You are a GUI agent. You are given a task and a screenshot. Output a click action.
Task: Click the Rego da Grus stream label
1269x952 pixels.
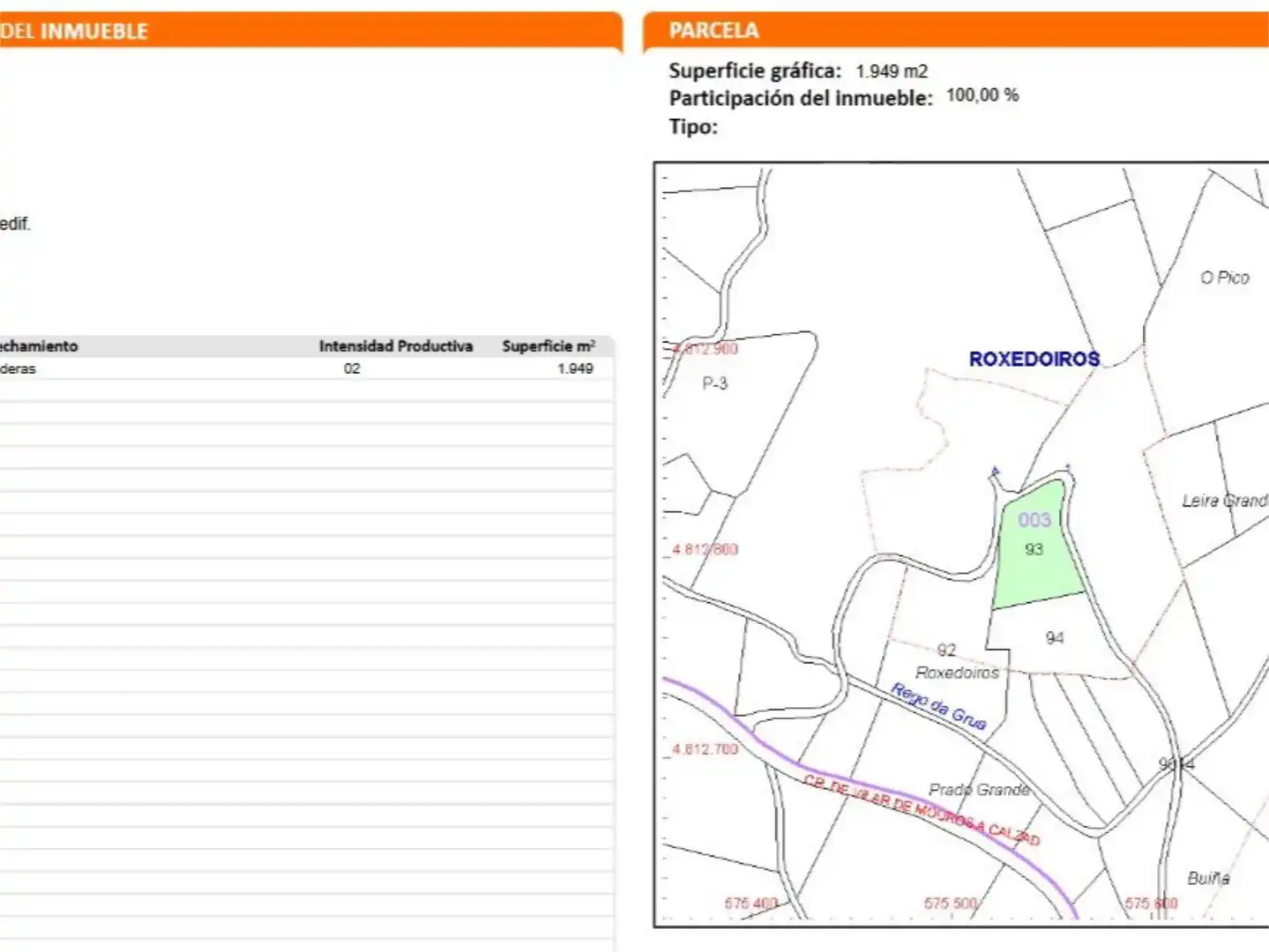pyautogui.click(x=938, y=706)
